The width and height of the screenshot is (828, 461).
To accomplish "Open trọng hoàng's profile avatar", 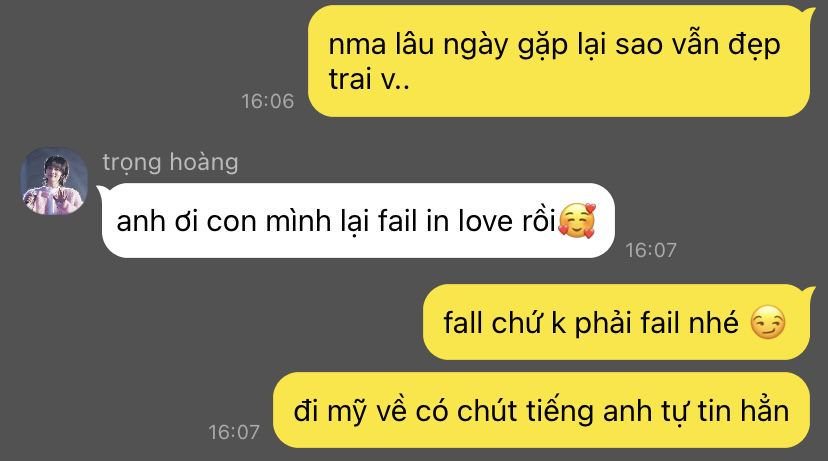I will (54, 181).
